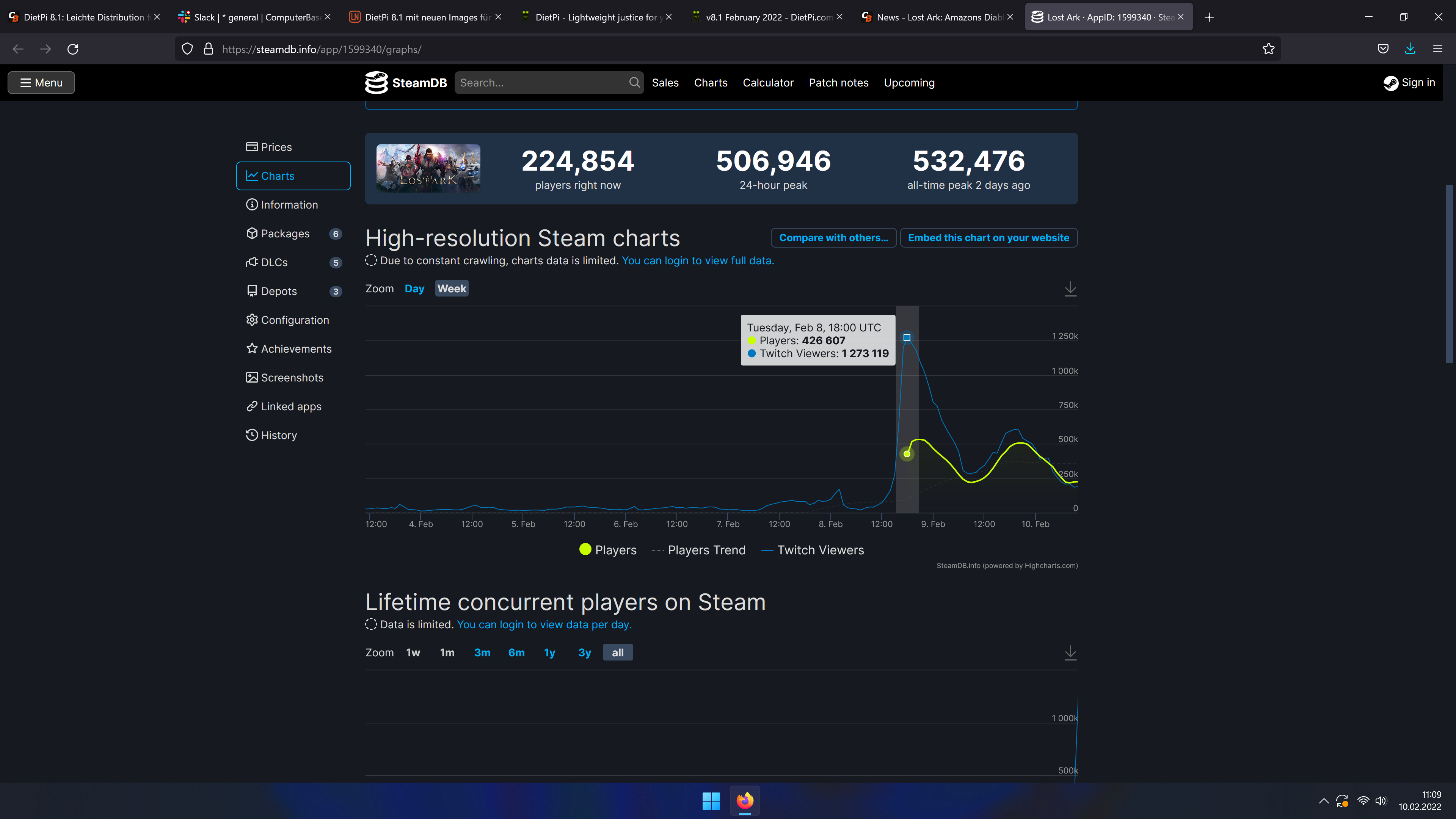Click the login to view full data link

tap(698, 260)
